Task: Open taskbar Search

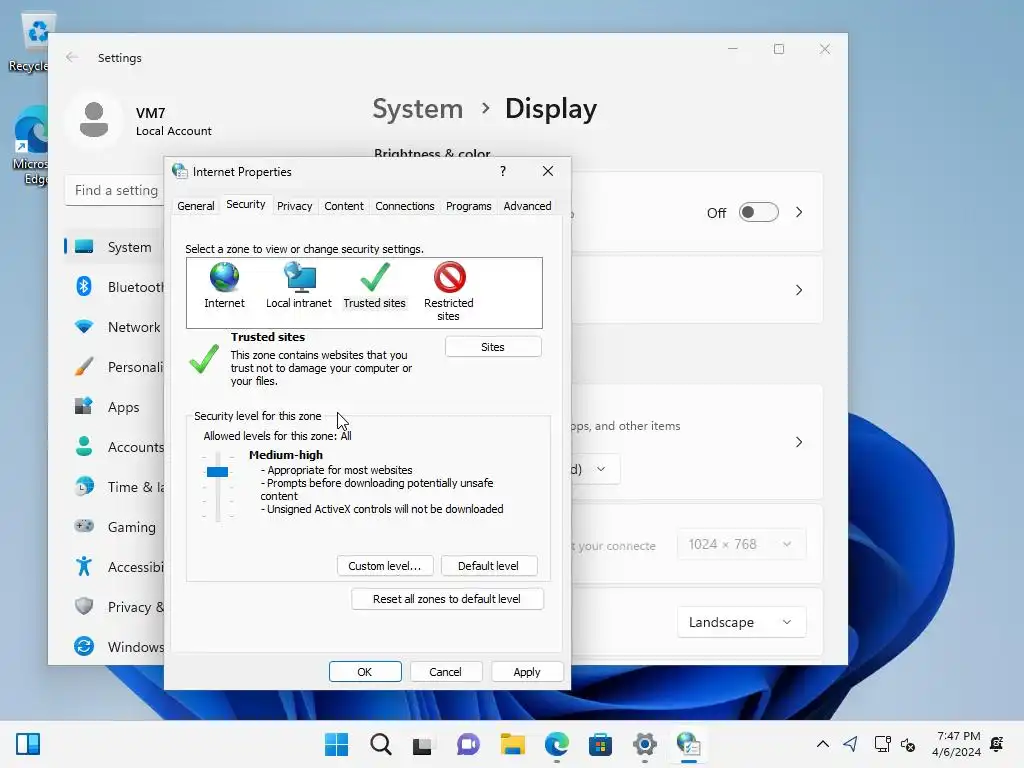Action: coord(381,744)
